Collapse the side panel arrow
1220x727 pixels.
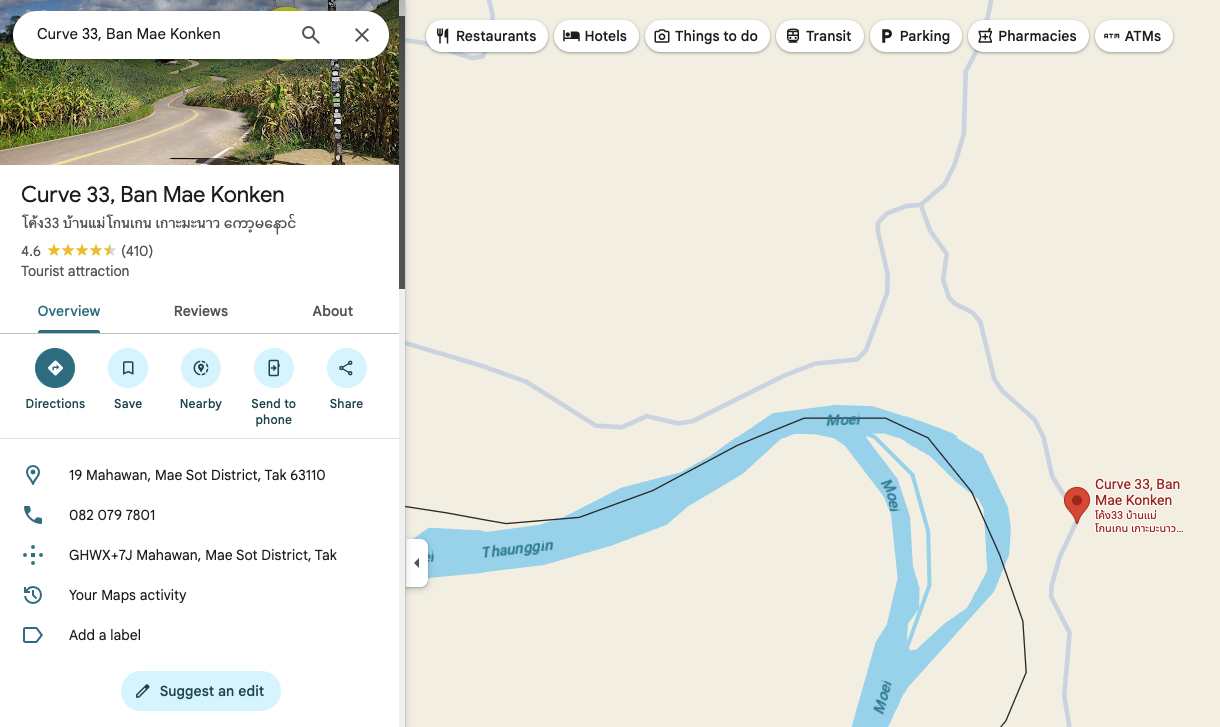417,563
